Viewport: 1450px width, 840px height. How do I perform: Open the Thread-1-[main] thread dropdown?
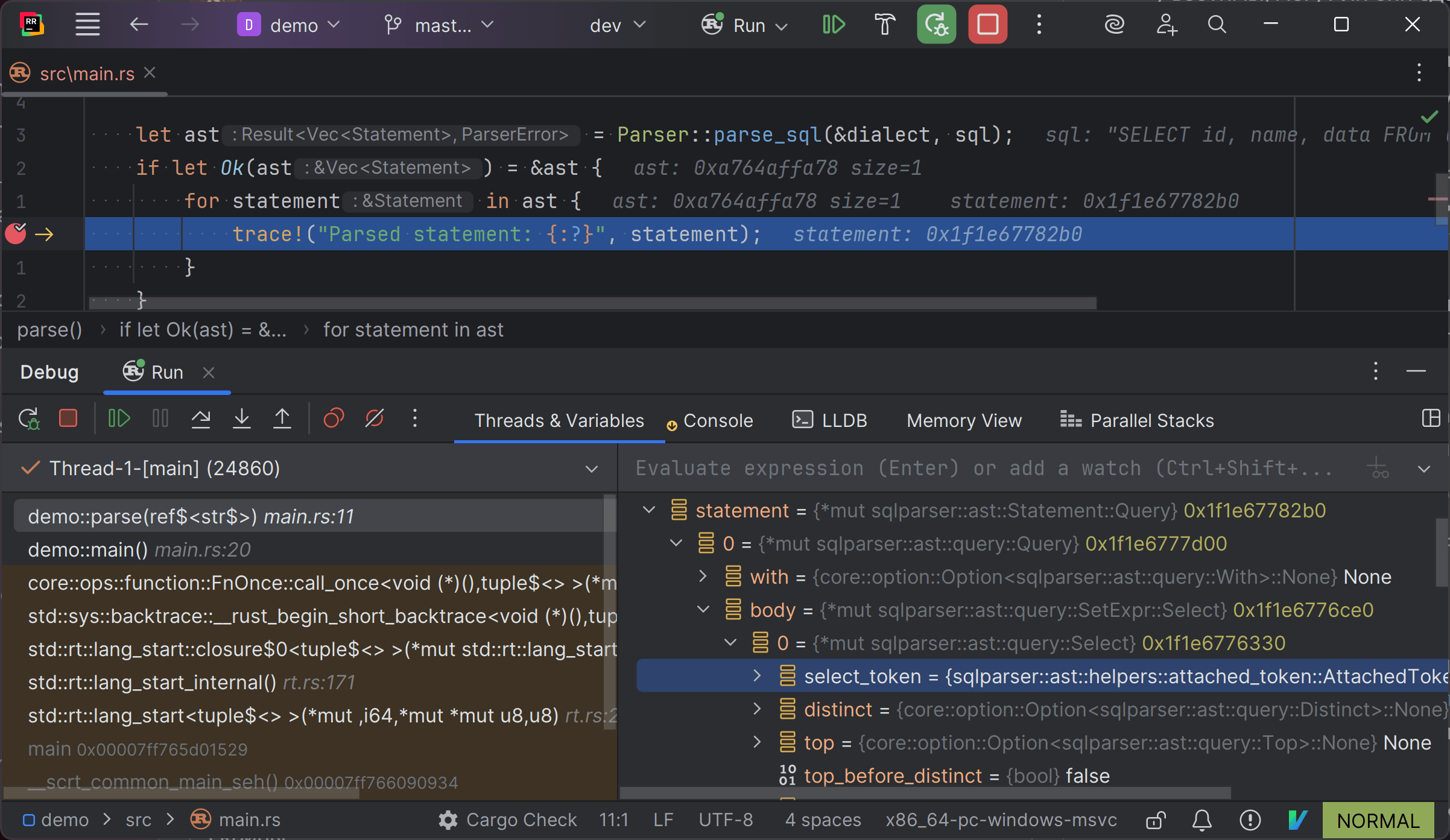click(x=591, y=469)
